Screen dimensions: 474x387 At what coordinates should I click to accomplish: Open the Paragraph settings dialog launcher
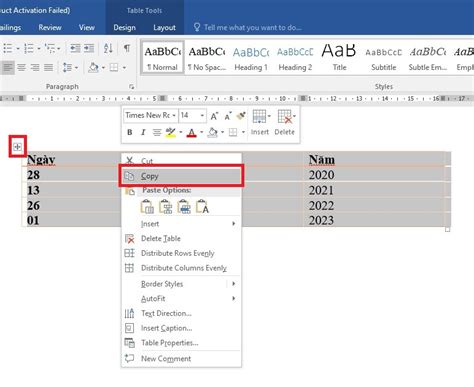[132, 87]
